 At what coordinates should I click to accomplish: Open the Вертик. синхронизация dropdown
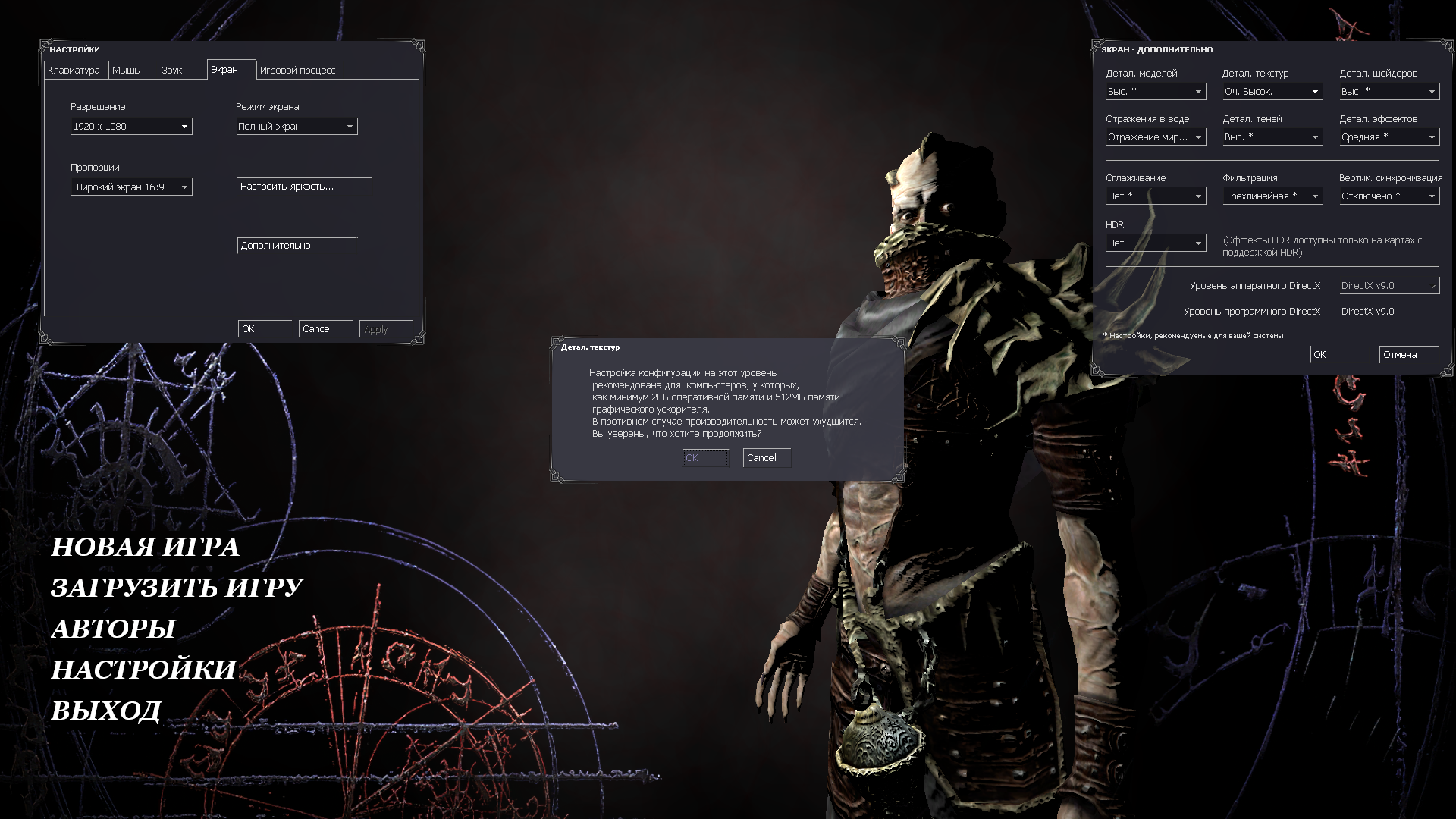pos(1389,196)
